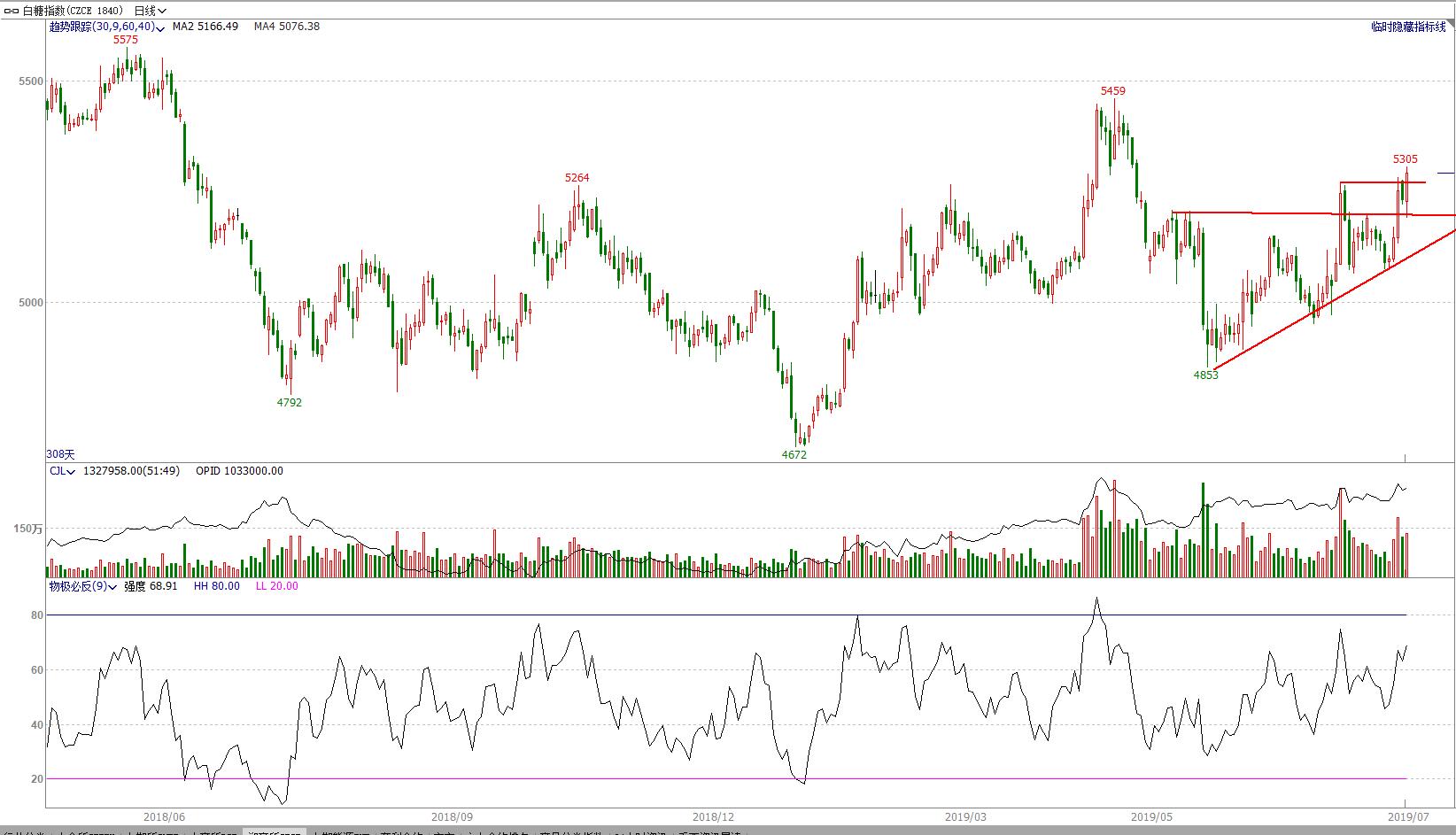
Task: Click the 4792 low price label
Action: pyautogui.click(x=290, y=403)
